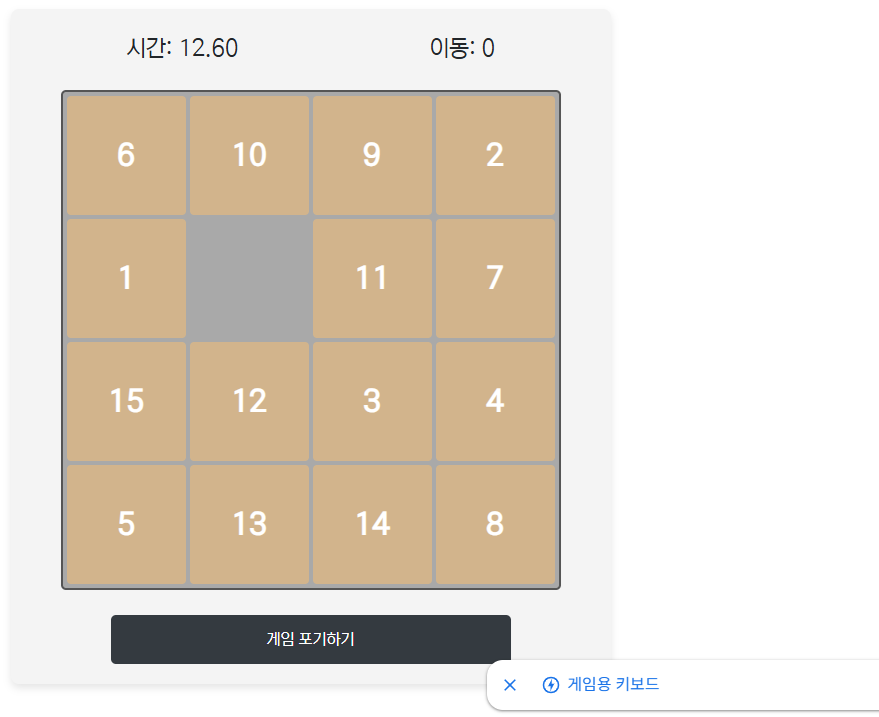Slide tile 12 upward into gap
879x717 pixels.
[249, 401]
